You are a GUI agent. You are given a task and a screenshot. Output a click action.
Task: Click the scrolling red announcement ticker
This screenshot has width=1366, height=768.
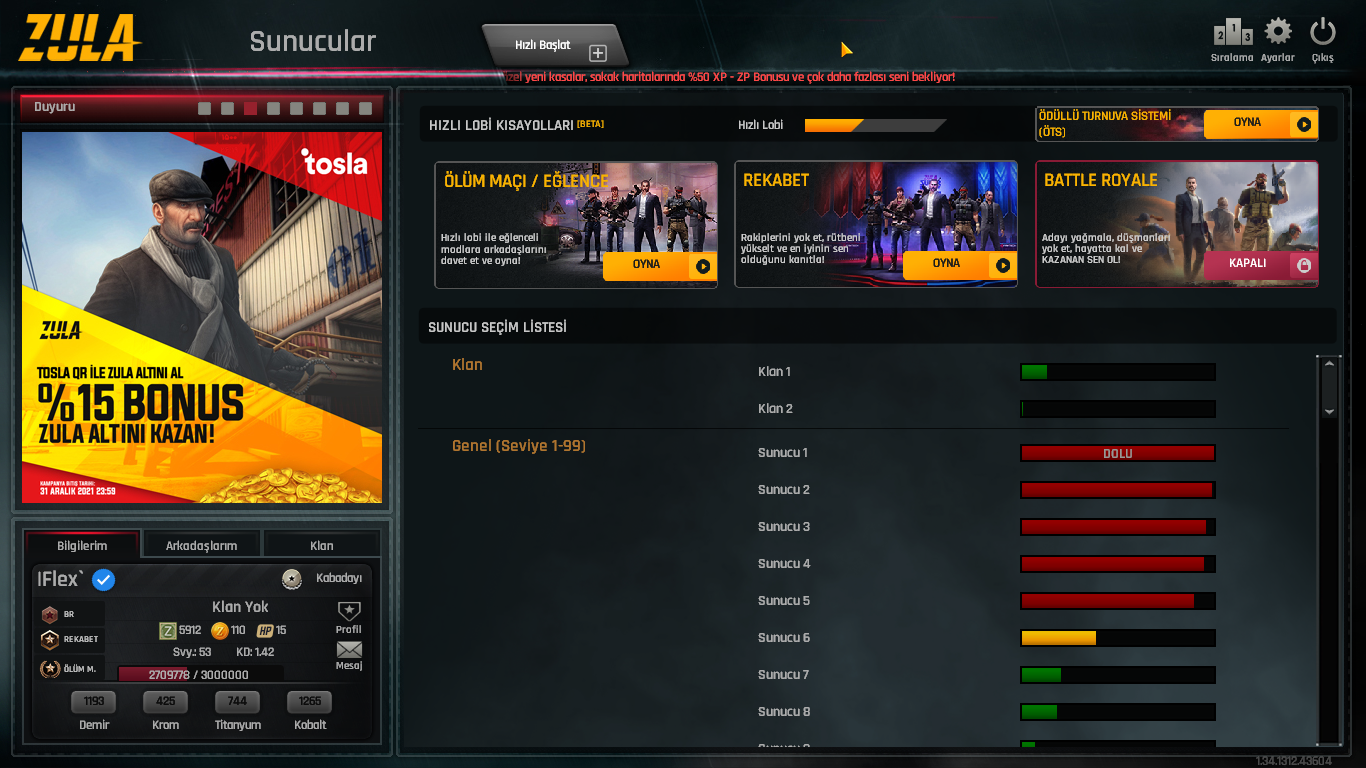[x=728, y=77]
